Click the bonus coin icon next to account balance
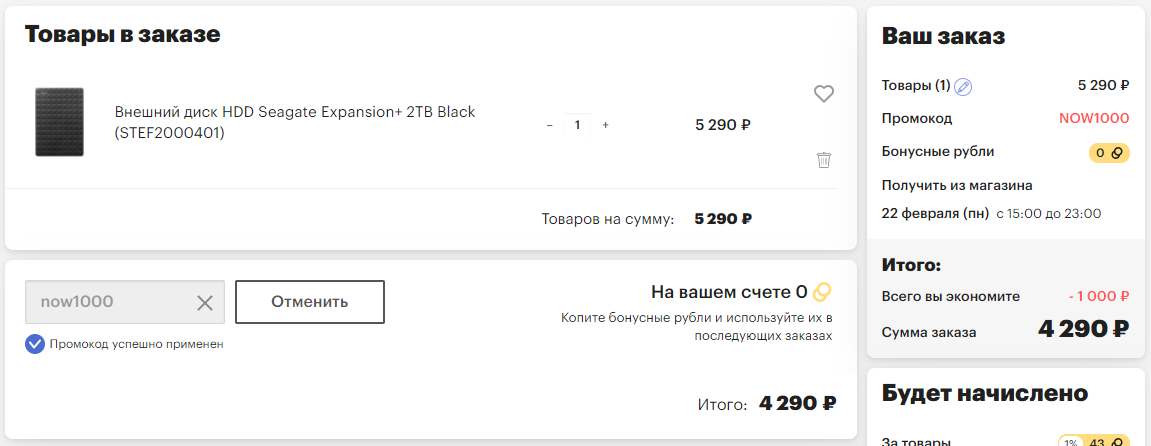Viewport: 1151px width, 446px height. [x=822, y=292]
